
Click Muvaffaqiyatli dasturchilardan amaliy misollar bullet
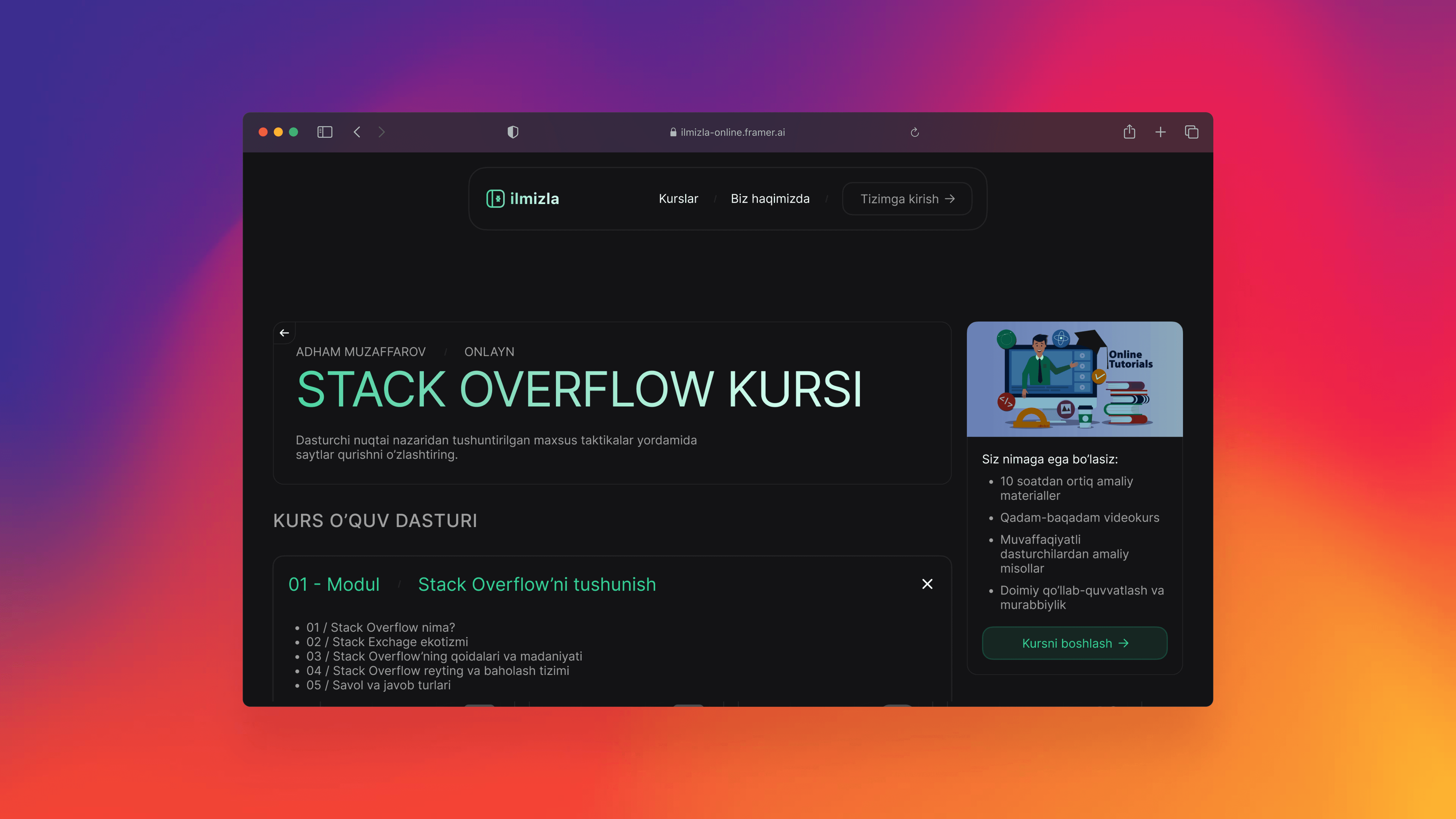click(x=1064, y=554)
